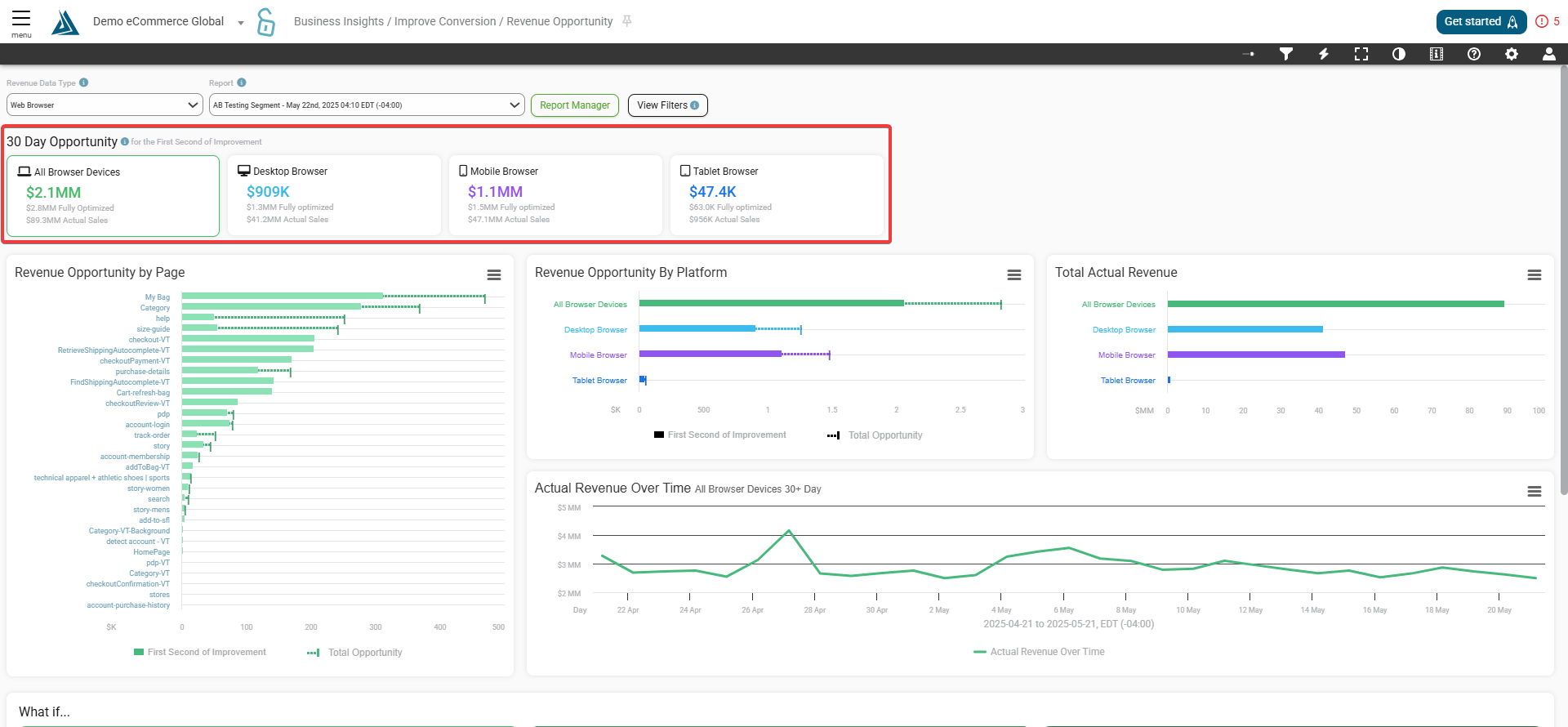Select the Mobile Browser opportunity card
The image size is (1568, 727).
(x=555, y=195)
